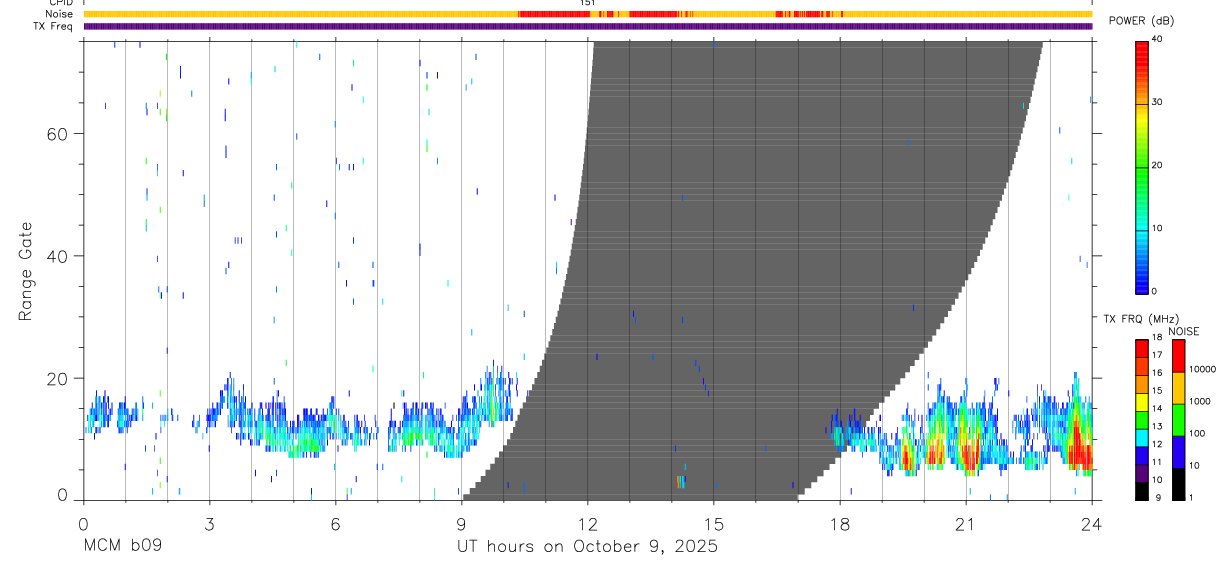1228x567 pixels.
Task: Click the '40' label on POWER colorbar
Action: click(1158, 39)
